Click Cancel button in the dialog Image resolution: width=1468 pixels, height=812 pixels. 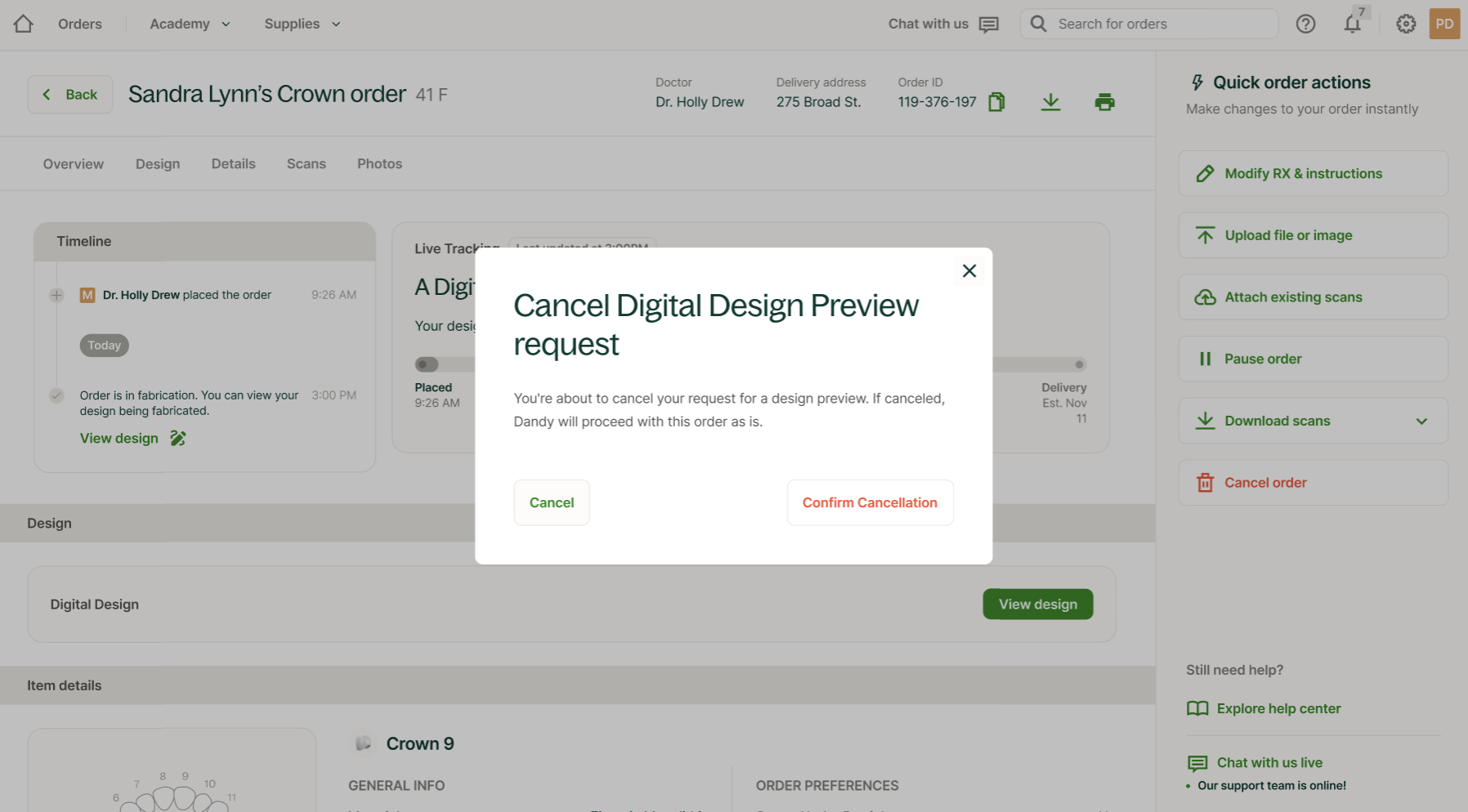(552, 502)
